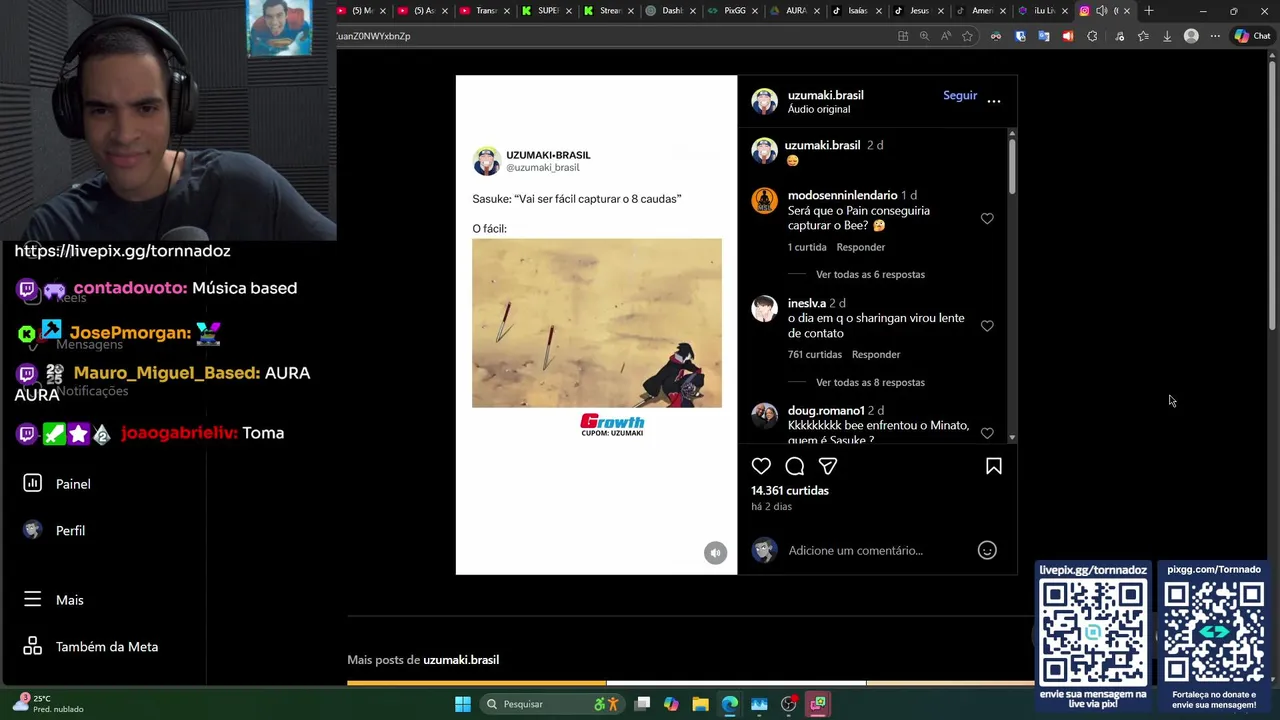The height and width of the screenshot is (720, 1280).
Task: Switch to the Jesus TikTok tab
Action: [918, 11]
